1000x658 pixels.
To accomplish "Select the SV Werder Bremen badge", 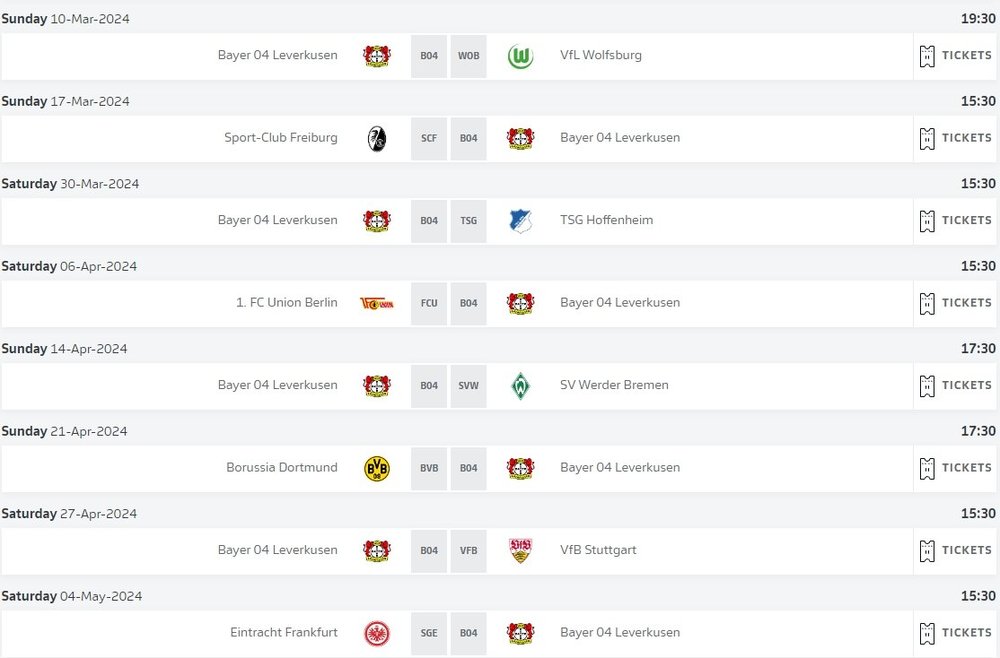I will coord(520,384).
